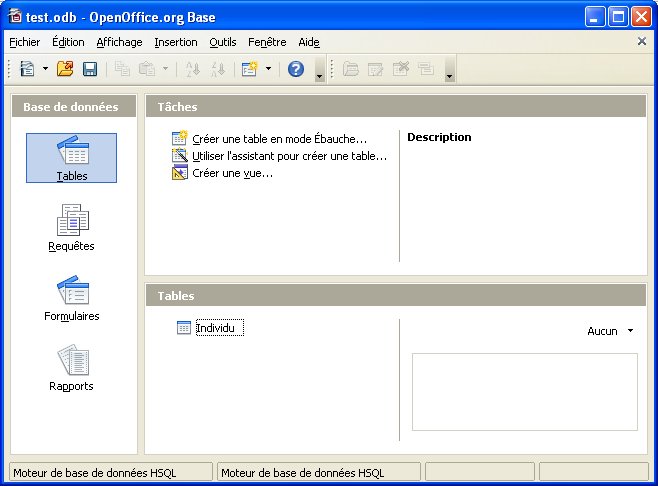Click the Sort ascending icon

coord(193,69)
